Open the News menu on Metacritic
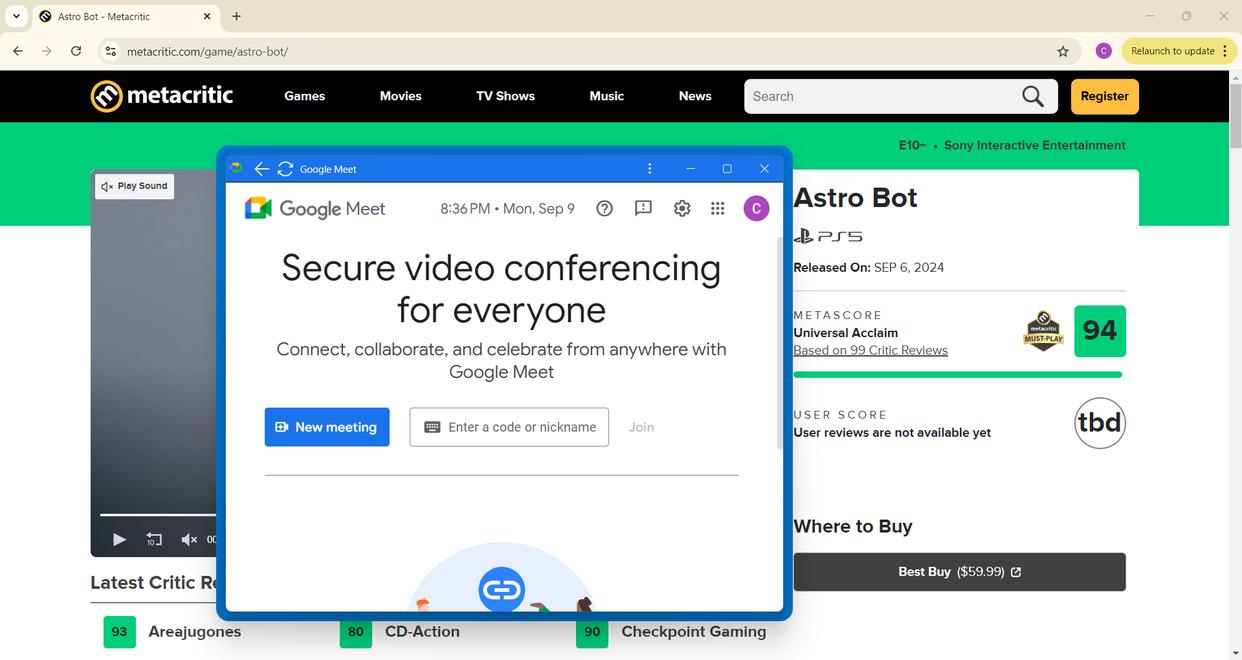Image resolution: width=1242 pixels, height=660 pixels. tap(695, 96)
